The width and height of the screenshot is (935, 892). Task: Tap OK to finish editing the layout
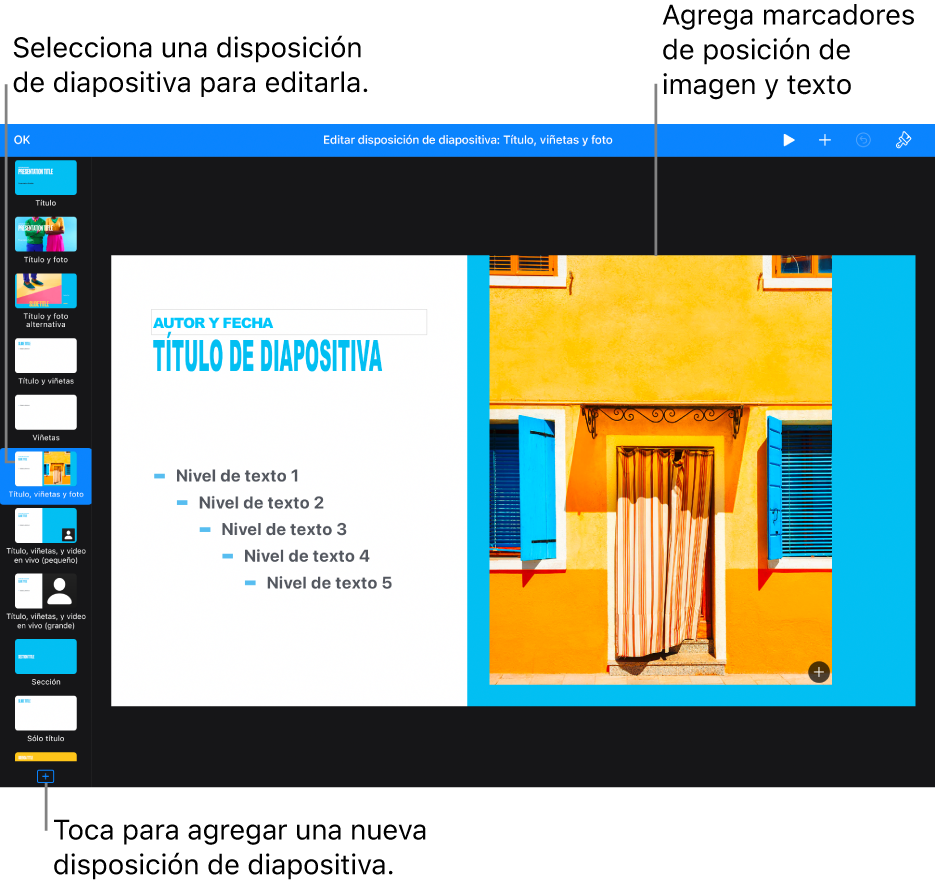(22, 140)
